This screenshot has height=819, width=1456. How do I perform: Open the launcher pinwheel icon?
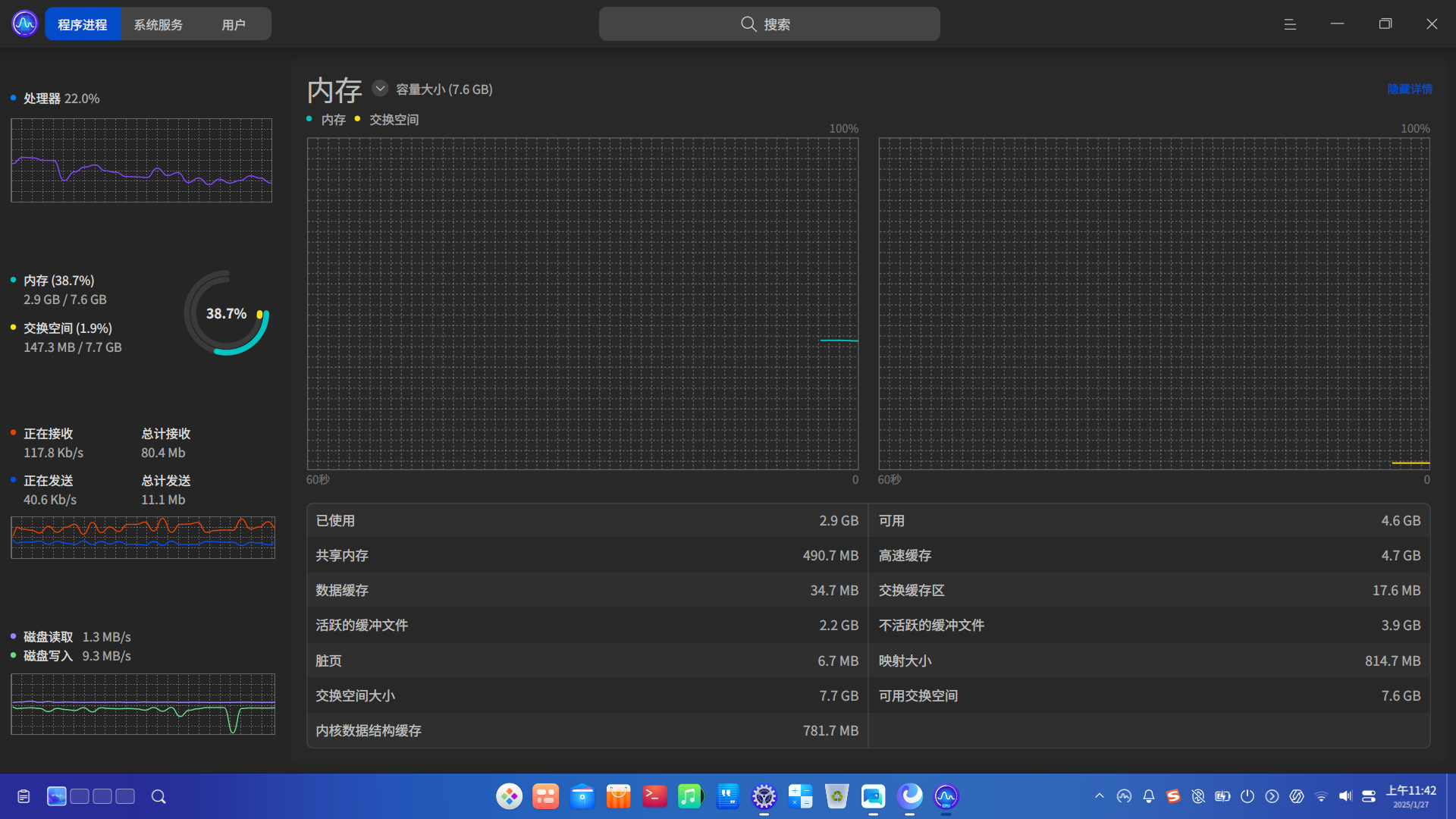(x=510, y=796)
